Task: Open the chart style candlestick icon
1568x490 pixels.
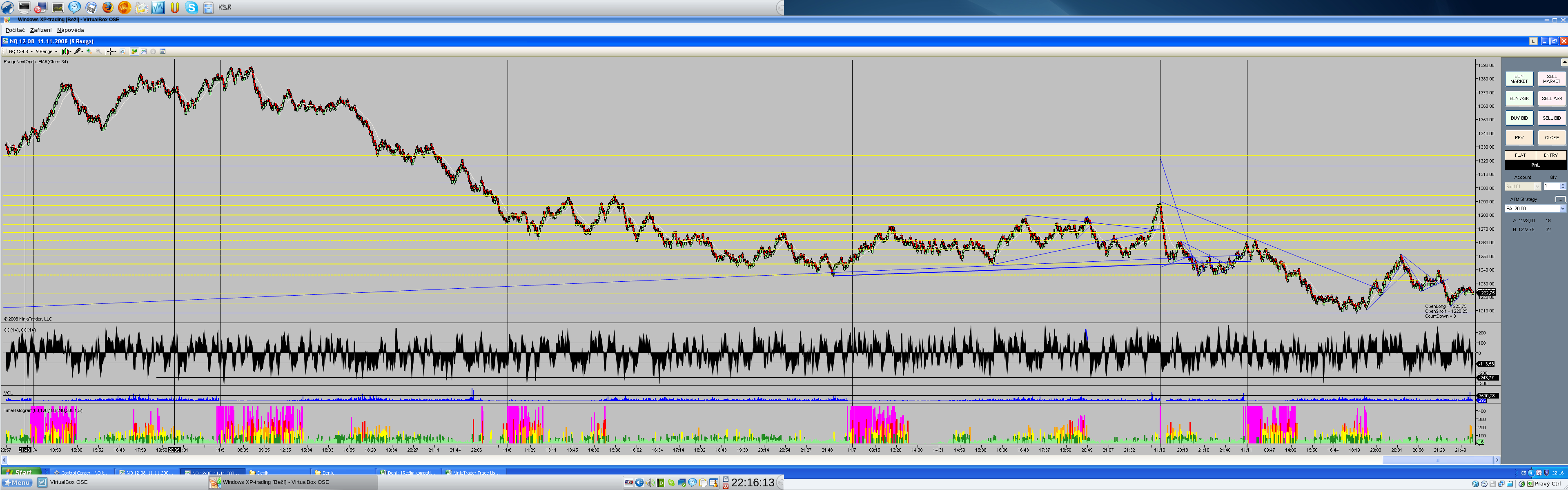Action: click(65, 52)
